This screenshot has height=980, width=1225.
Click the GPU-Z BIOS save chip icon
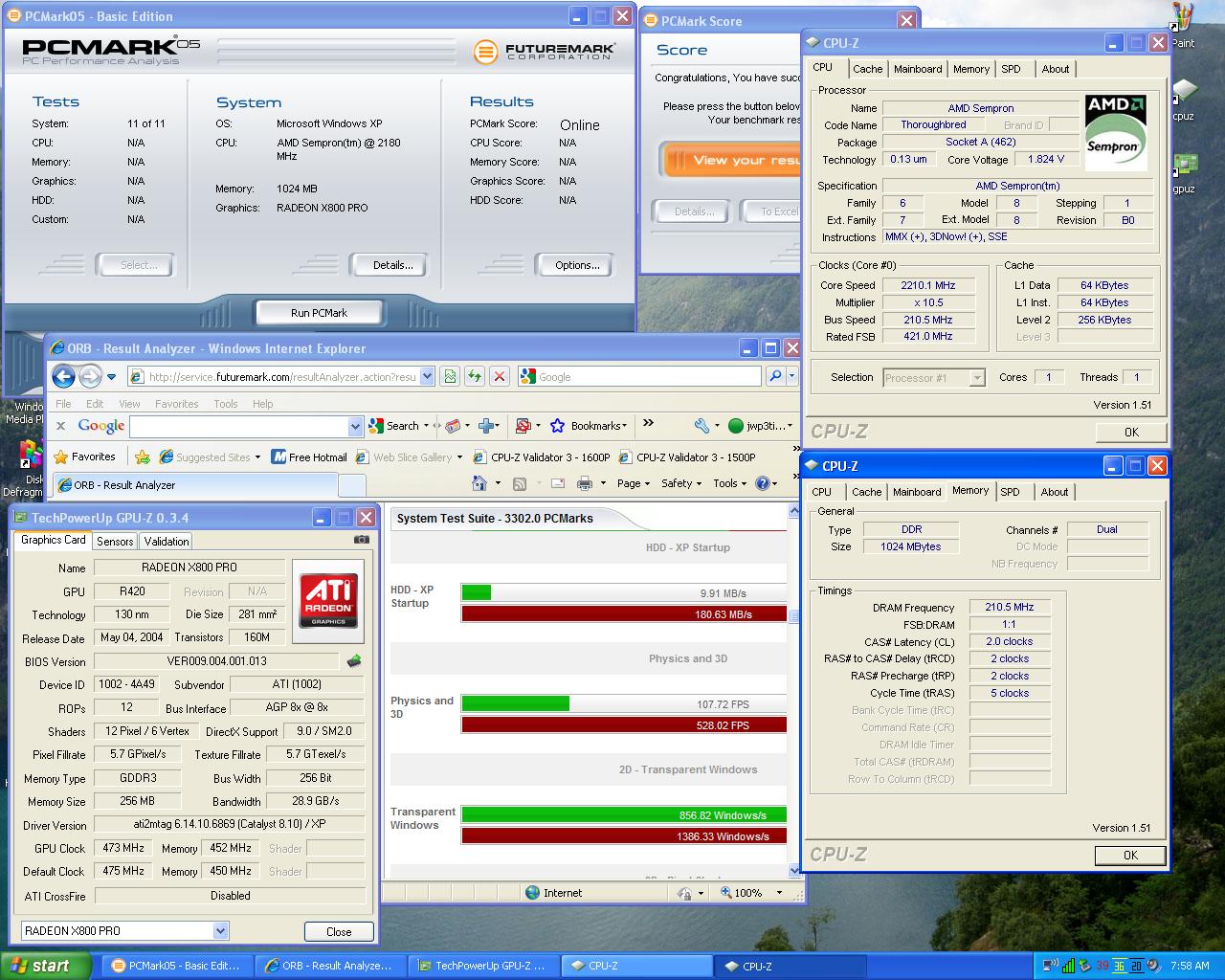354,661
